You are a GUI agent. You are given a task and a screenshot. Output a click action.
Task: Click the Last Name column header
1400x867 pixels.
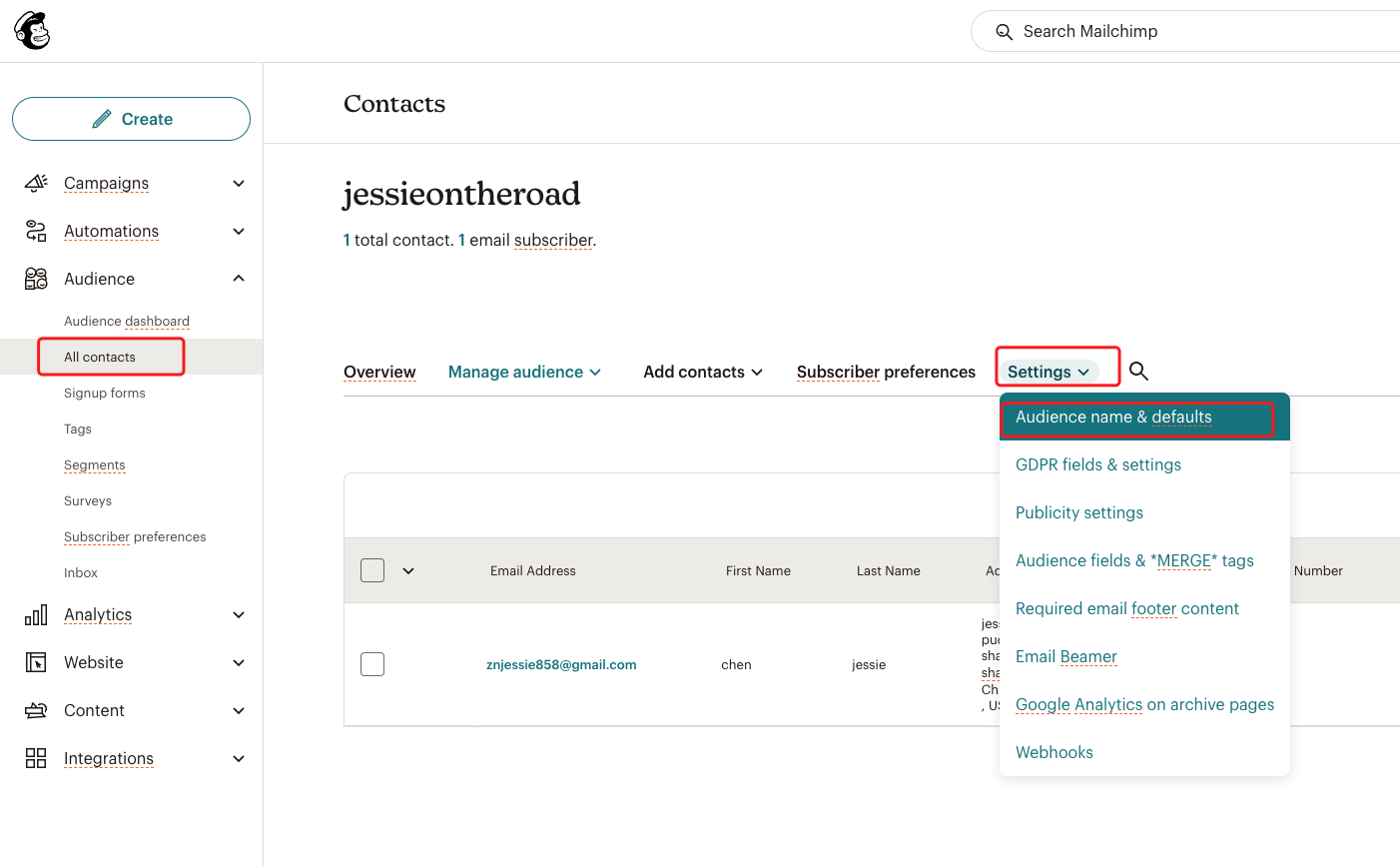[889, 570]
